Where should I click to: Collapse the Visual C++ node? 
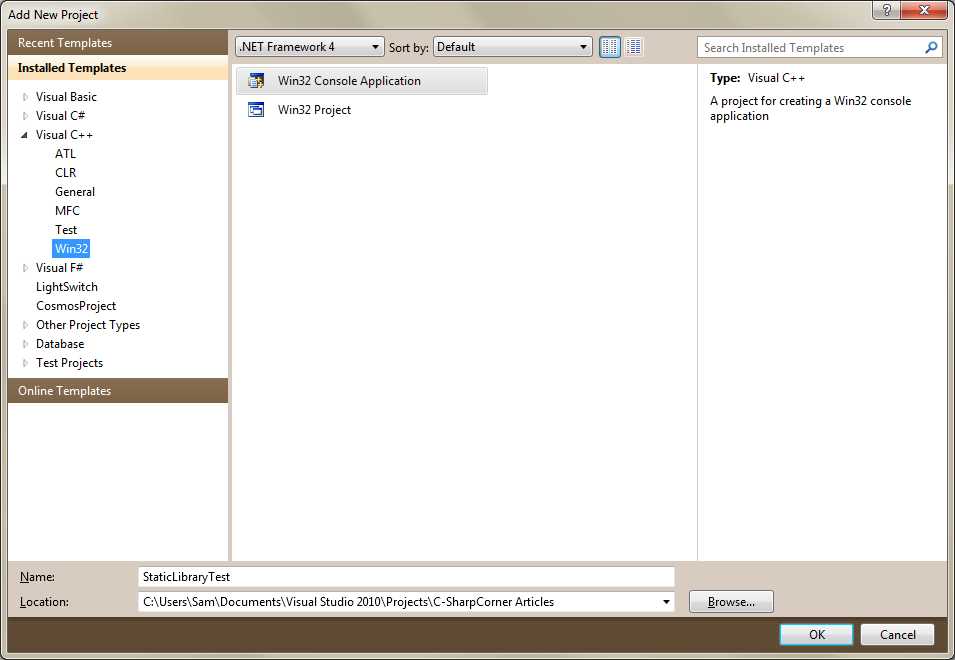[25, 135]
